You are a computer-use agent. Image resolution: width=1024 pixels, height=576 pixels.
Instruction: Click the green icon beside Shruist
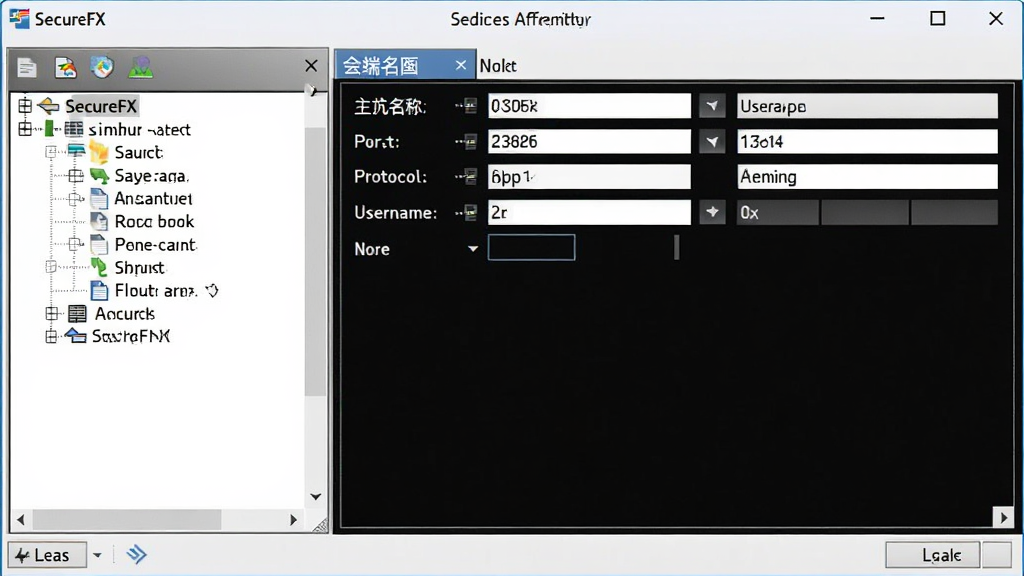[99, 267]
